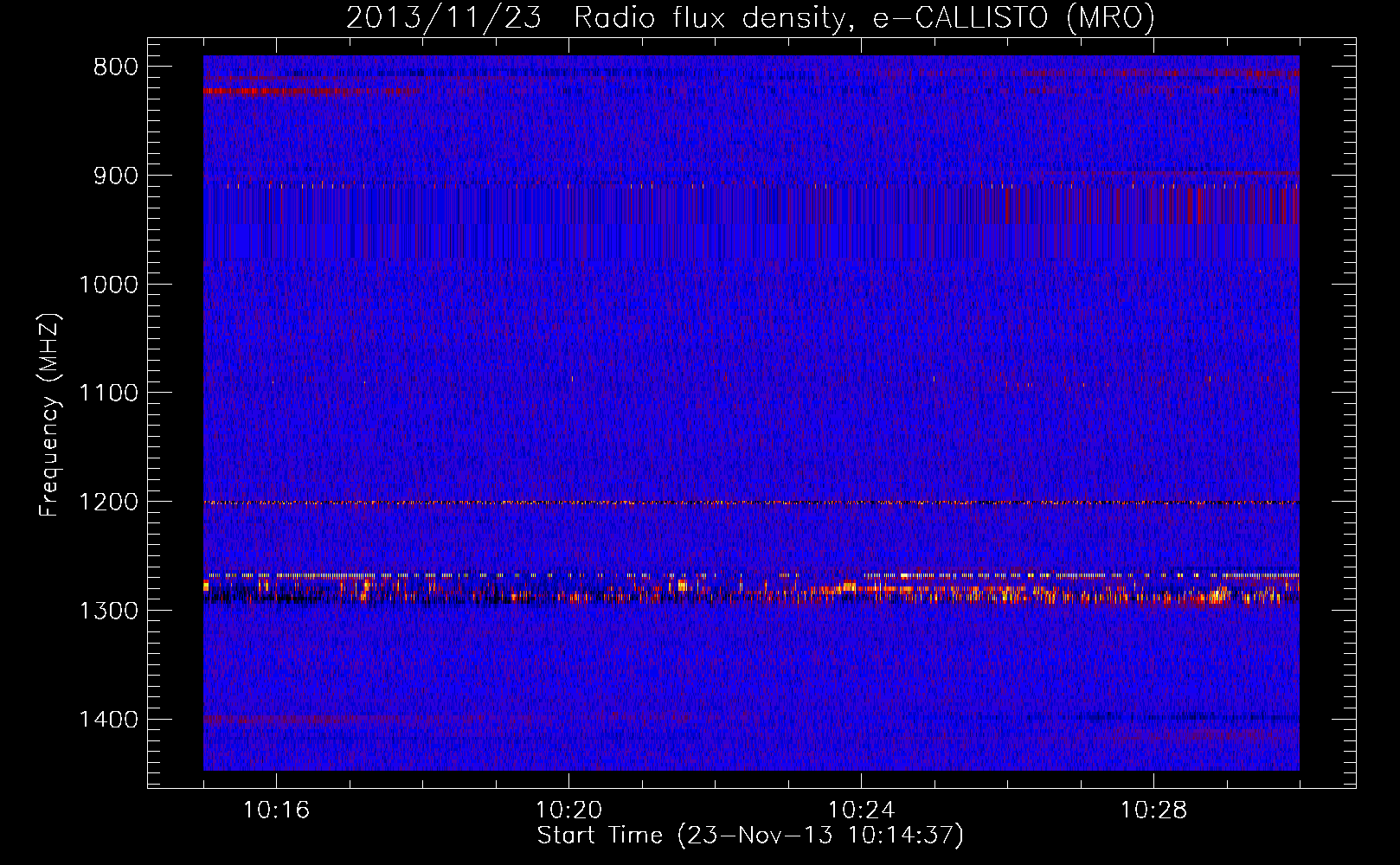Click the "Start Time (23-Nov-13 10:14:37)" label
The image size is (1400, 865).
click(750, 836)
